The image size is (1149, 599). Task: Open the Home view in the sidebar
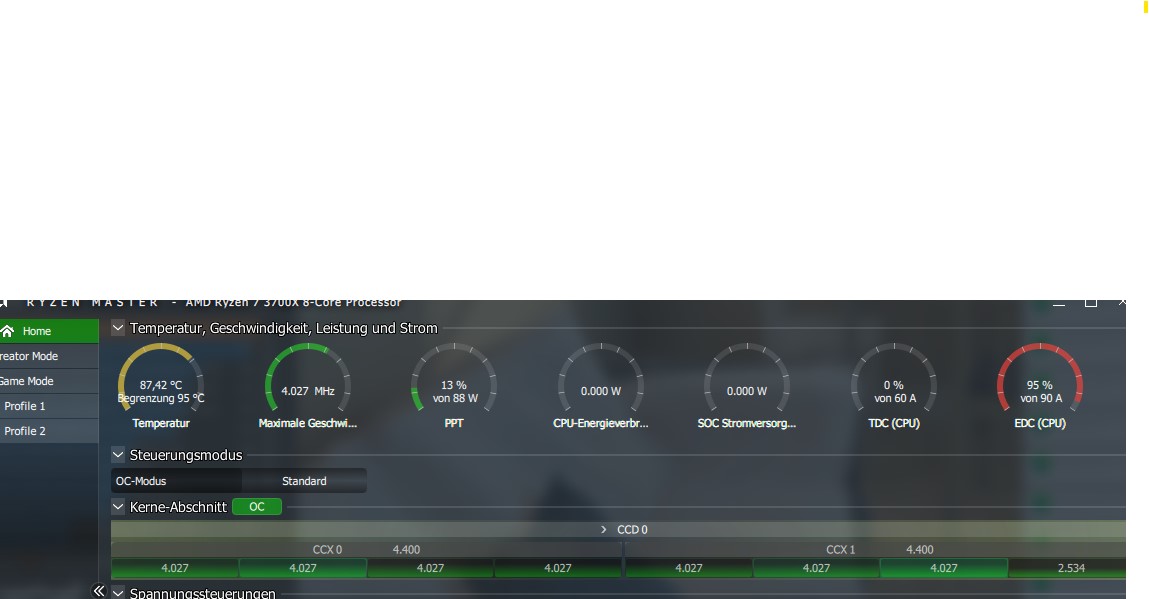(x=48, y=331)
